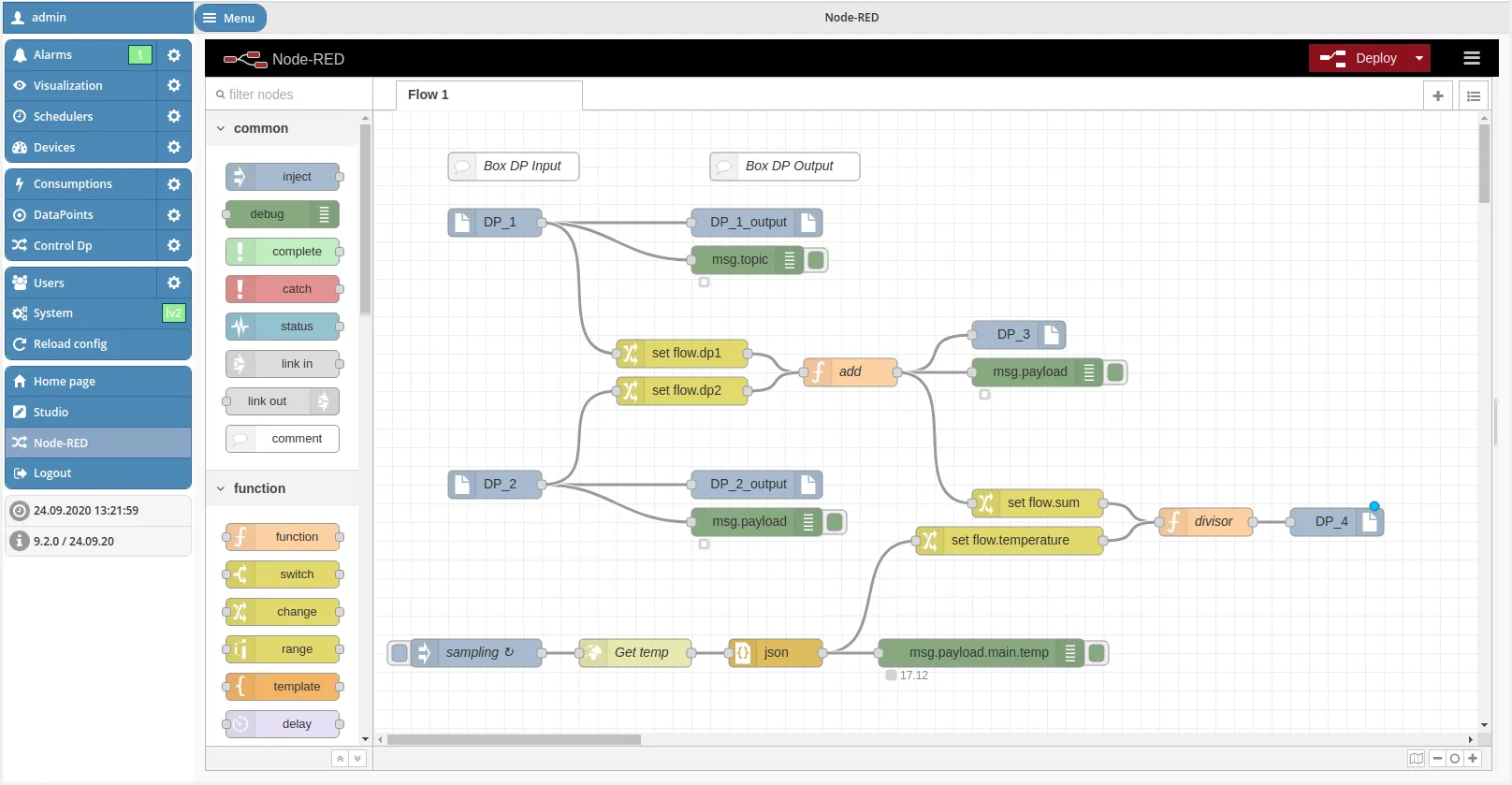Select the Get temp http node
This screenshot has width=1512, height=785.
click(635, 653)
